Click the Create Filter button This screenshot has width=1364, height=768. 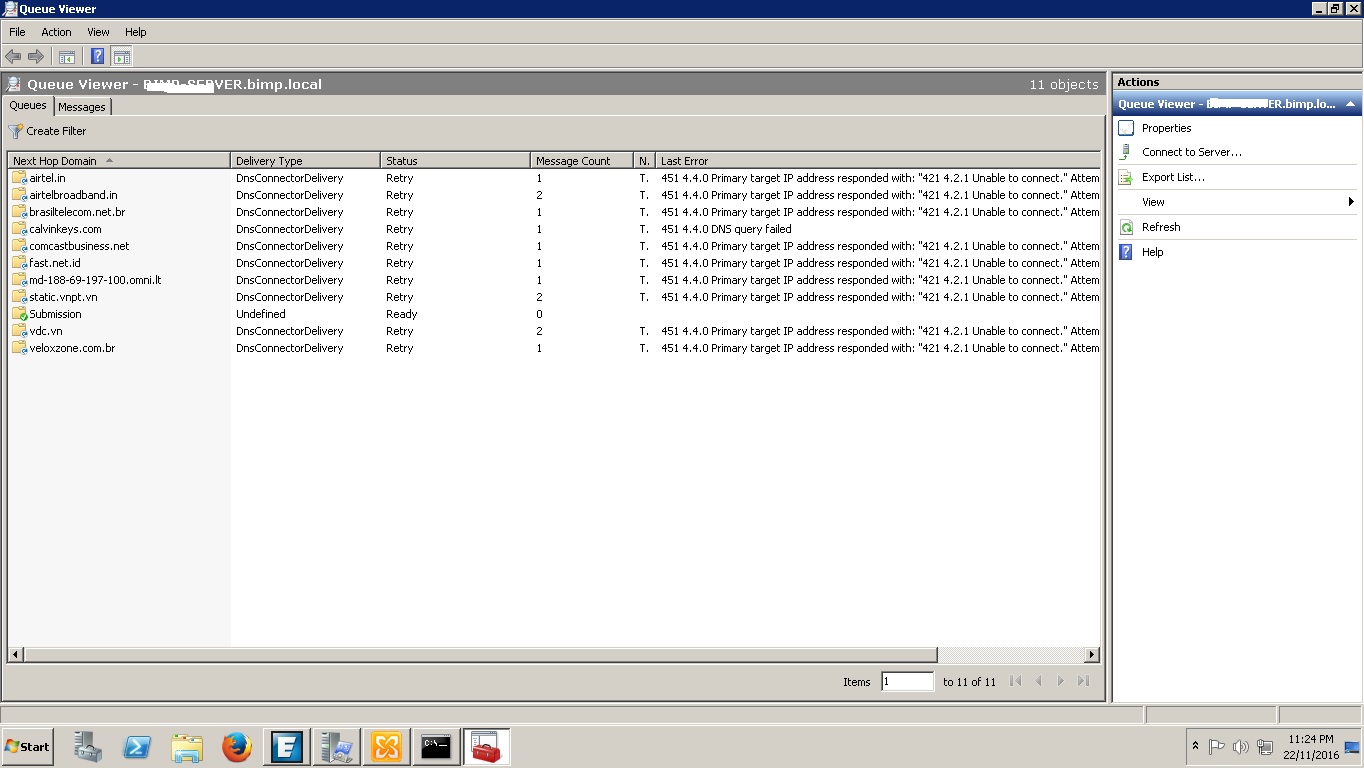click(x=47, y=131)
